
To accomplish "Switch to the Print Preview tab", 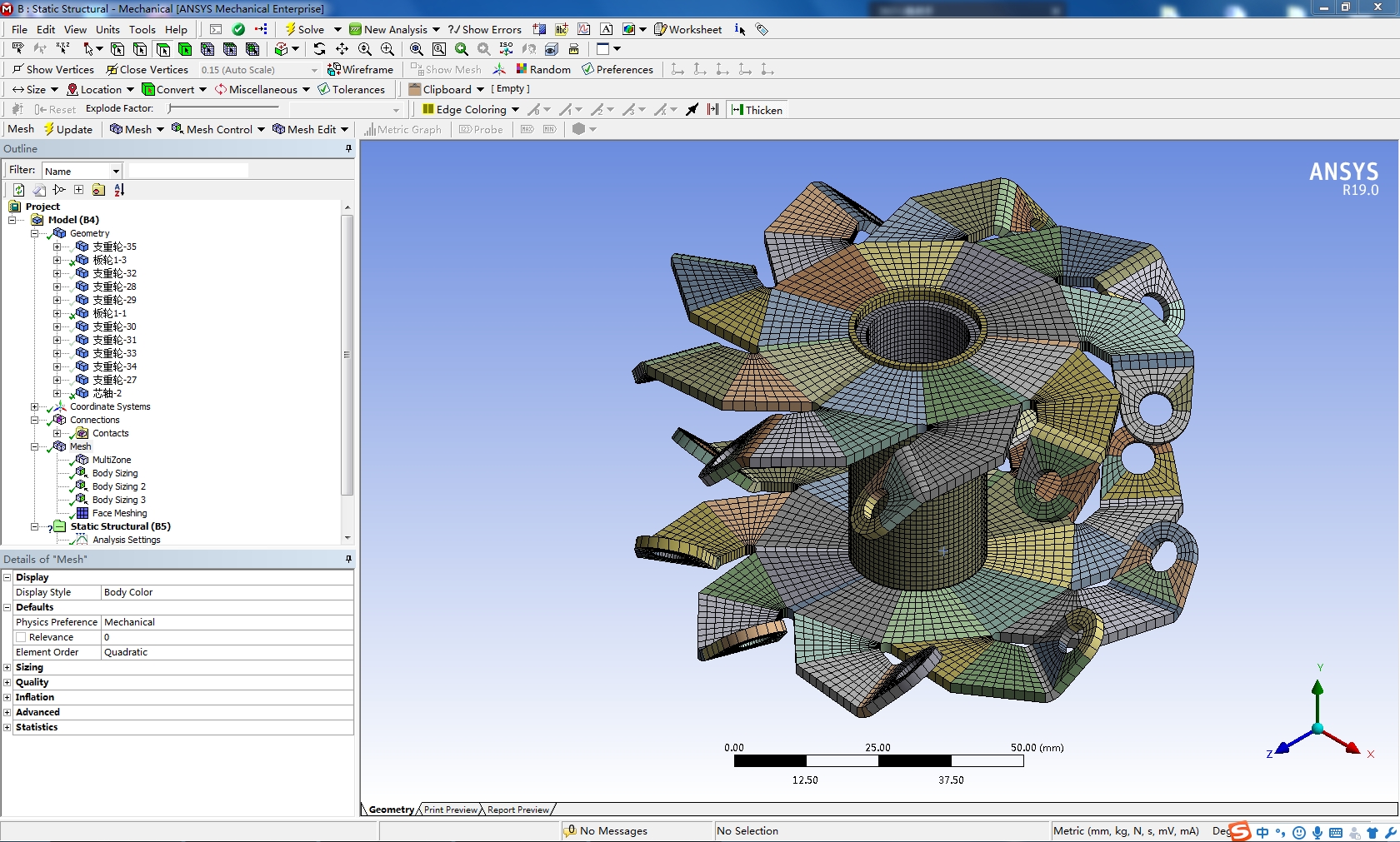I will click(450, 810).
